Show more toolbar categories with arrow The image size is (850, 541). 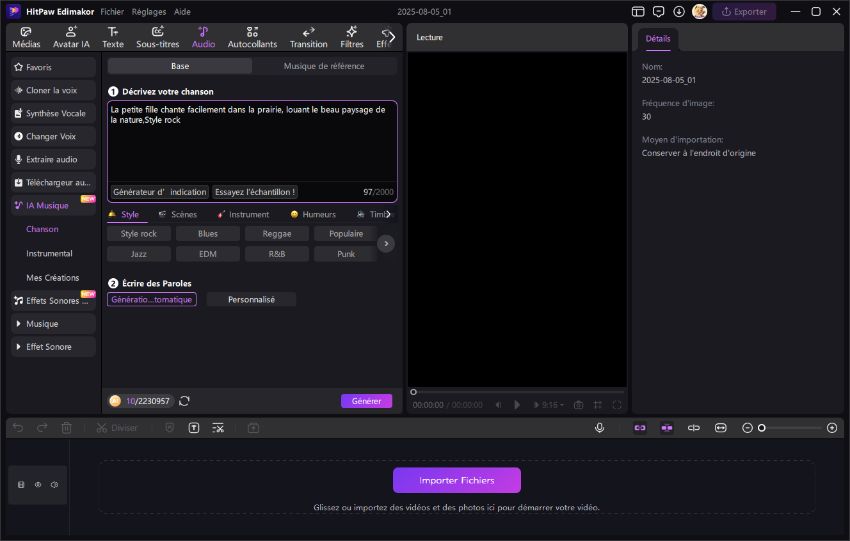pos(391,37)
